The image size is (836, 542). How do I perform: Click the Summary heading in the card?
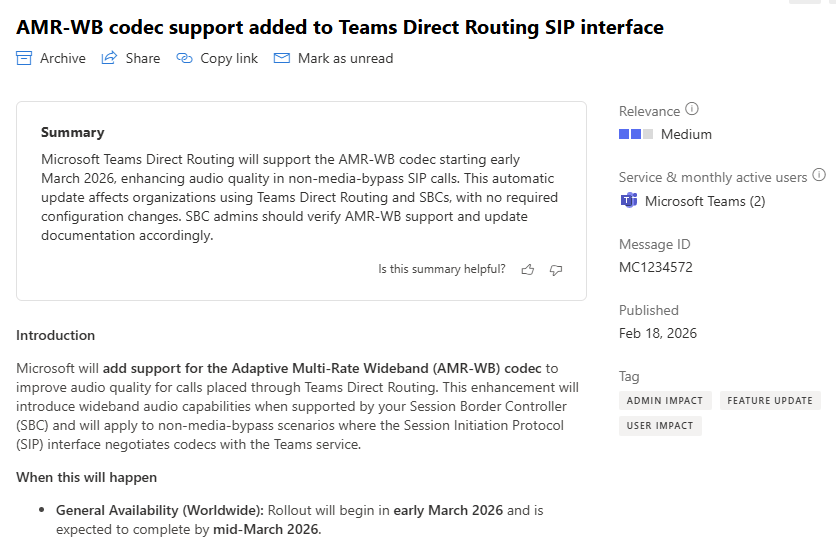[x=72, y=132]
